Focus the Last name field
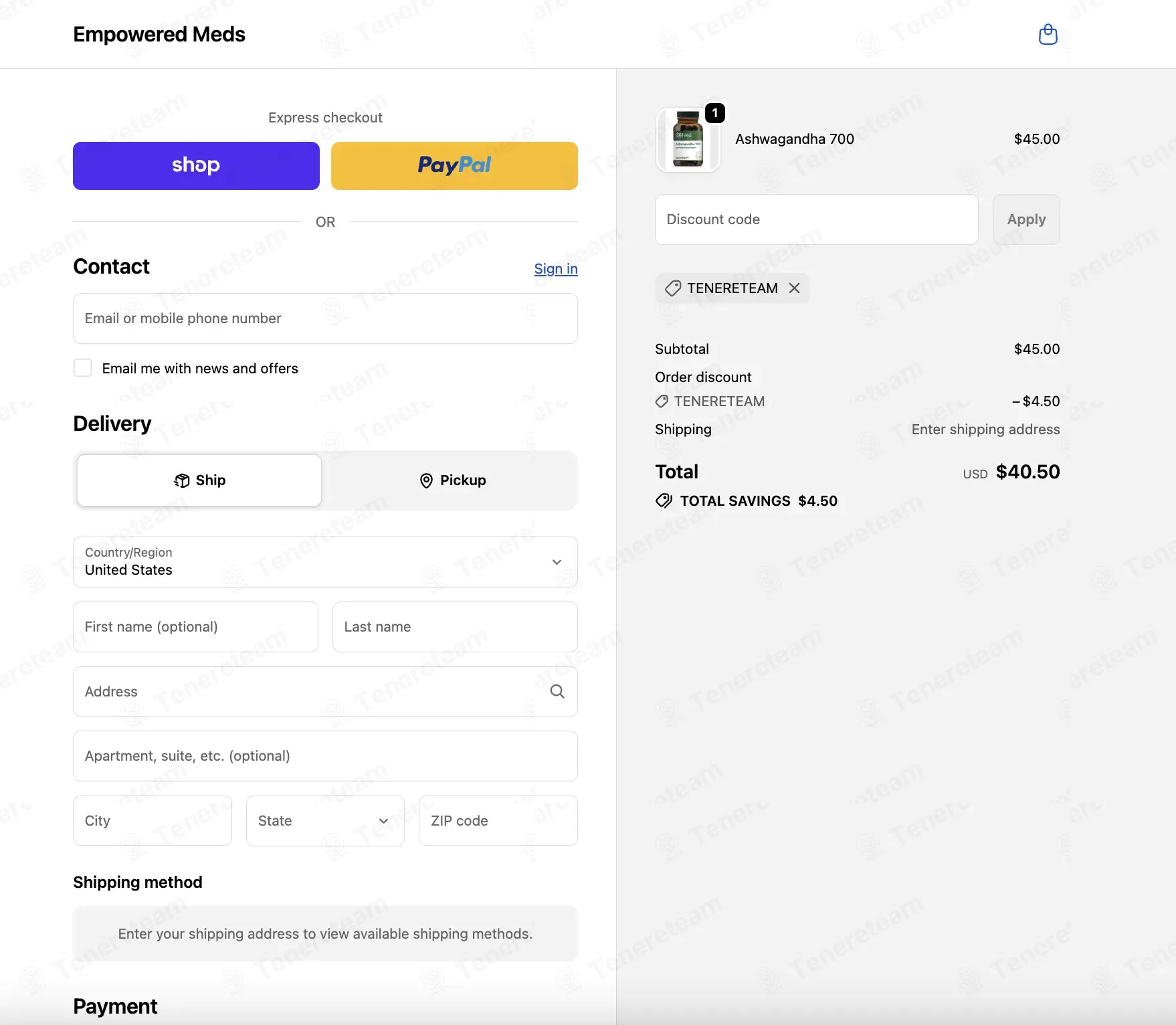This screenshot has width=1176, height=1025. (x=455, y=627)
